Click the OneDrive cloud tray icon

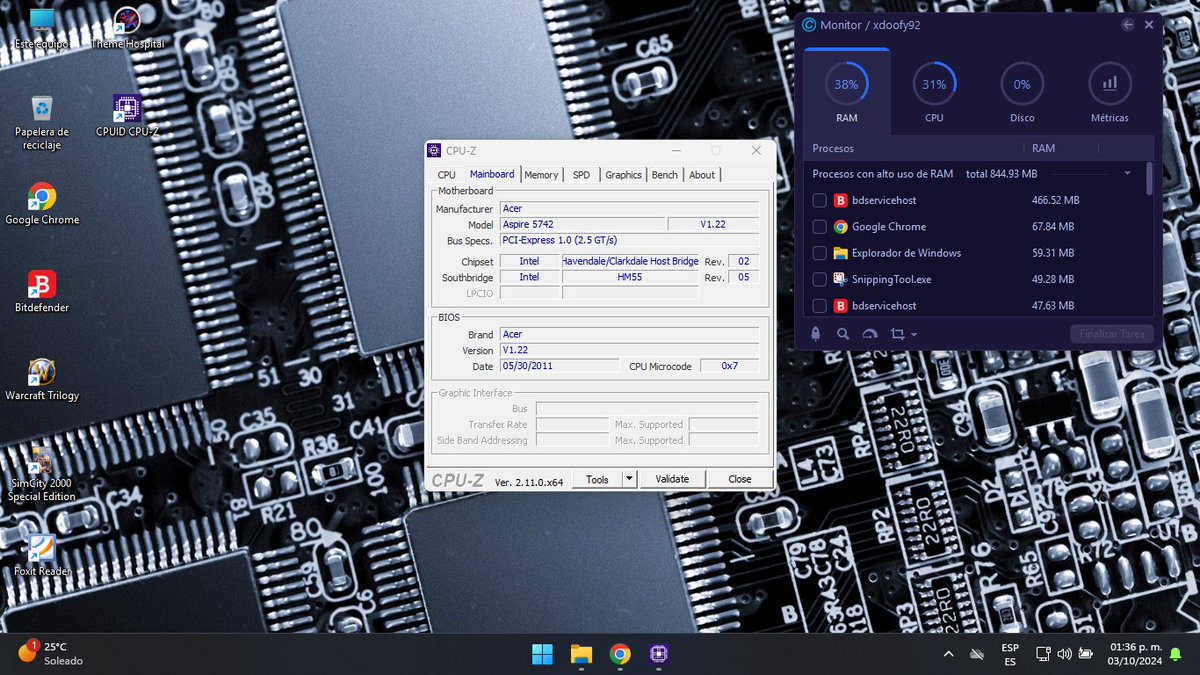click(x=976, y=654)
